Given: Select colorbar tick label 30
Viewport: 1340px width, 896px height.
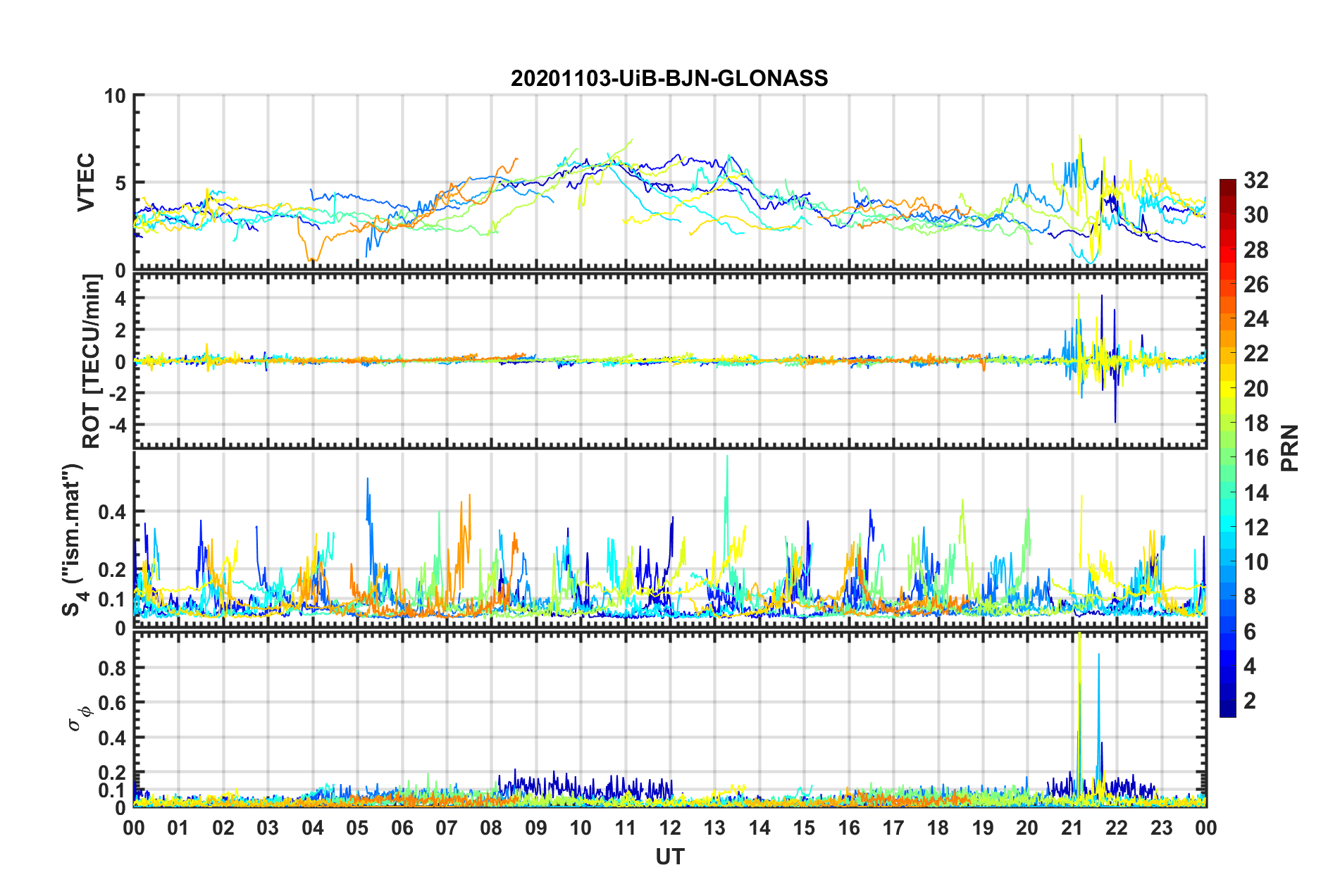Looking at the screenshot, I should point(1255,215).
